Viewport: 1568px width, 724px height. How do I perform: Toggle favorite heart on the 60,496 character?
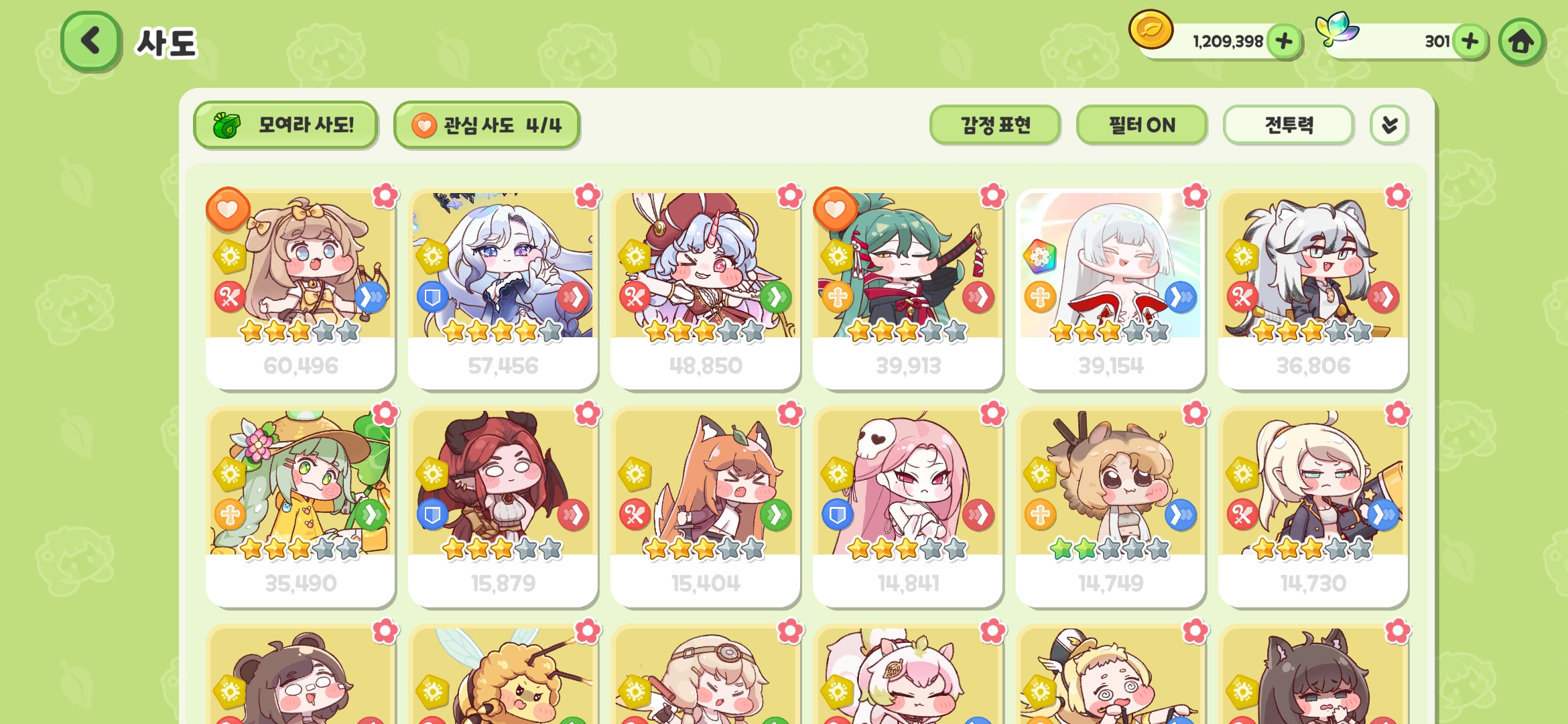coord(228,209)
